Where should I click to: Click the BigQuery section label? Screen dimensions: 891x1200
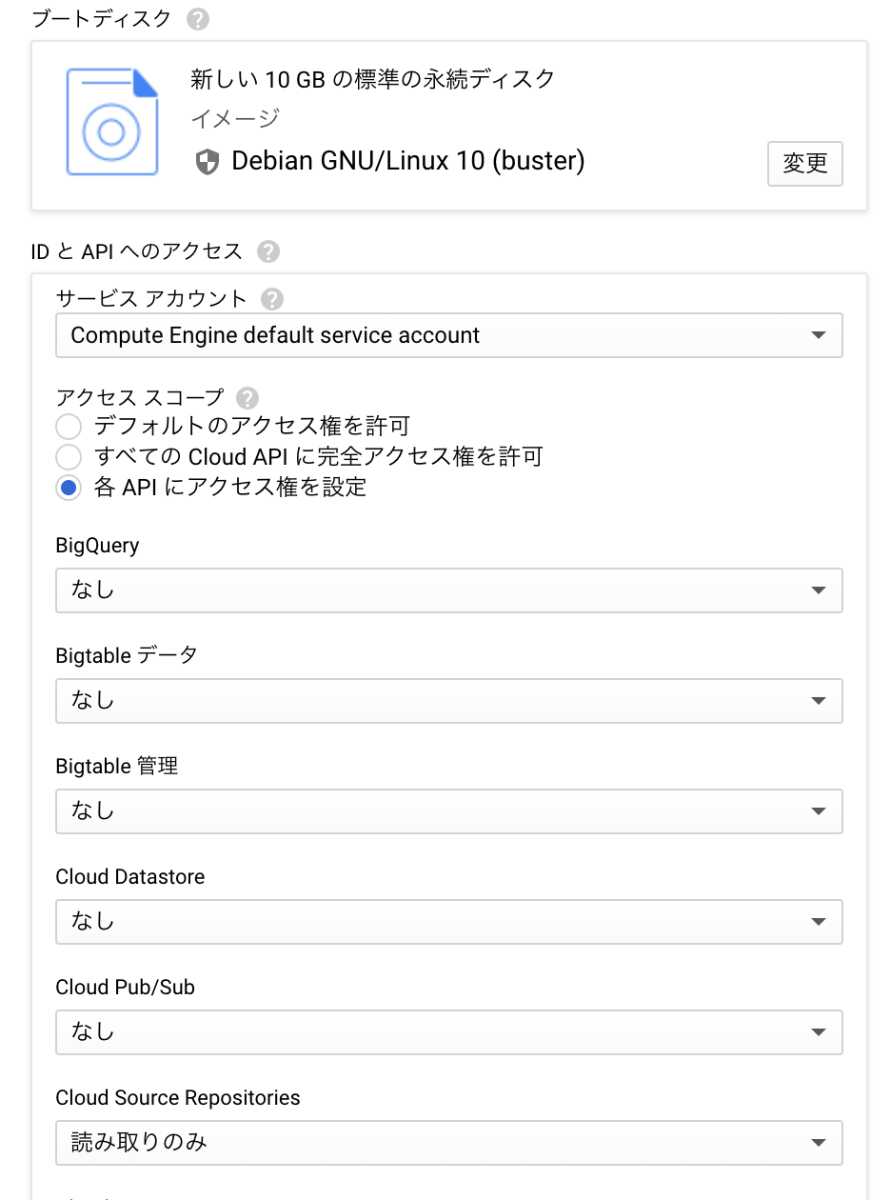97,546
